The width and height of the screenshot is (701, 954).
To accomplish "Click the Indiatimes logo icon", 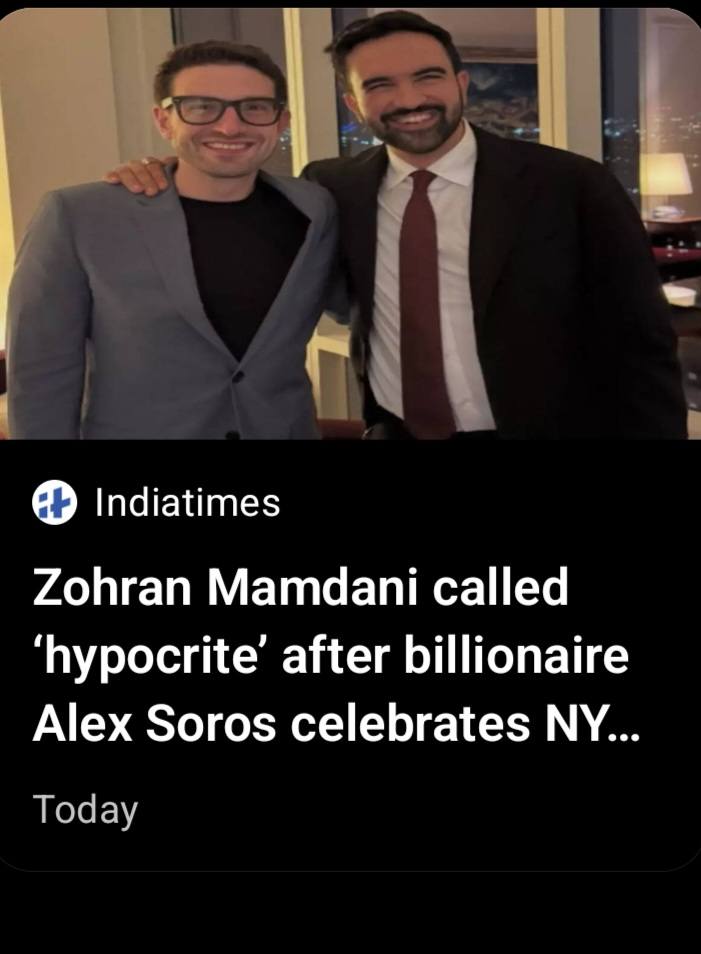I will coord(54,503).
